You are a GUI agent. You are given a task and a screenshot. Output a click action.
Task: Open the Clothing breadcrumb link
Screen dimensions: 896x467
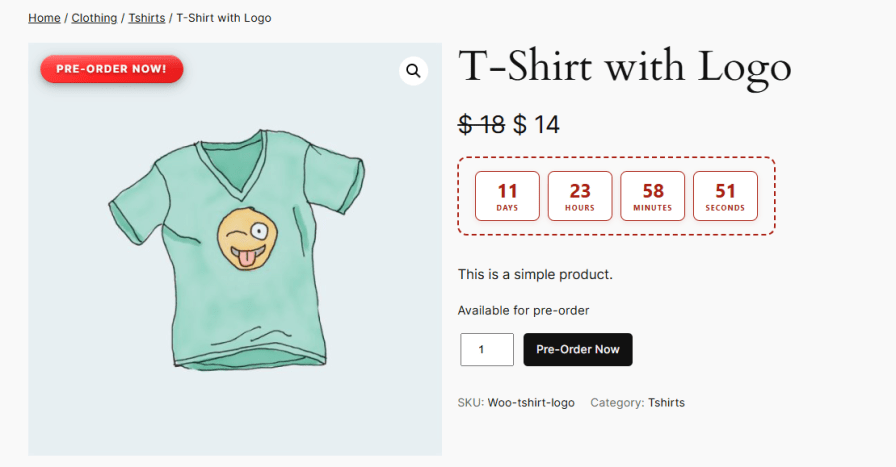(94, 18)
